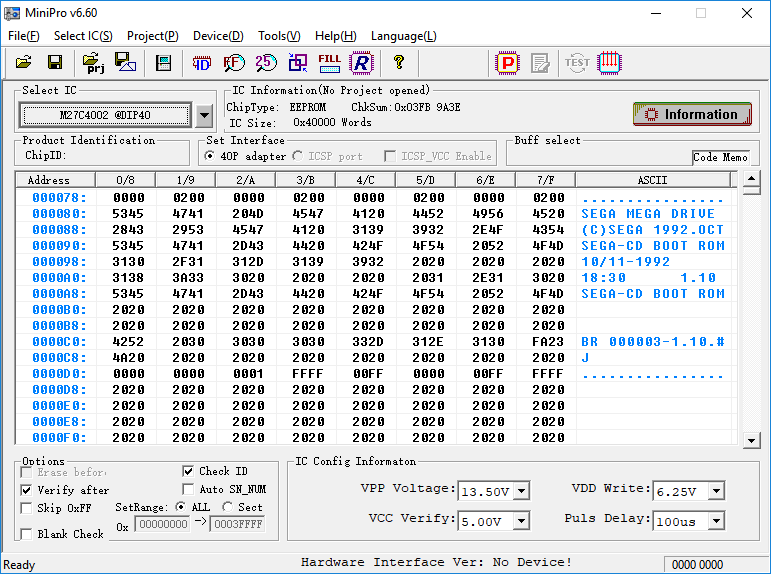Click the Program chip P icon
The width and height of the screenshot is (772, 574).
508,63
